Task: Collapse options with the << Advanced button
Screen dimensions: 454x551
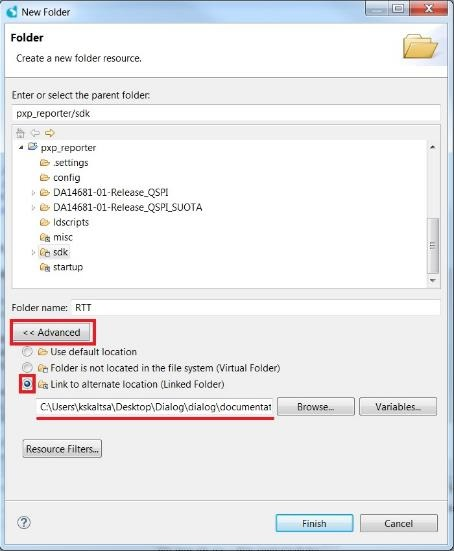Action: [52, 332]
